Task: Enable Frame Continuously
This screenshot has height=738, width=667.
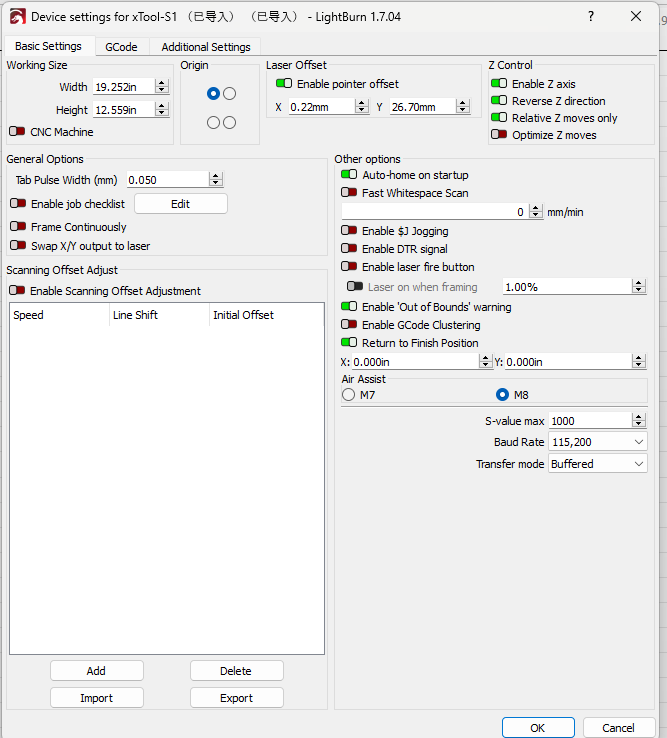Action: point(18,226)
